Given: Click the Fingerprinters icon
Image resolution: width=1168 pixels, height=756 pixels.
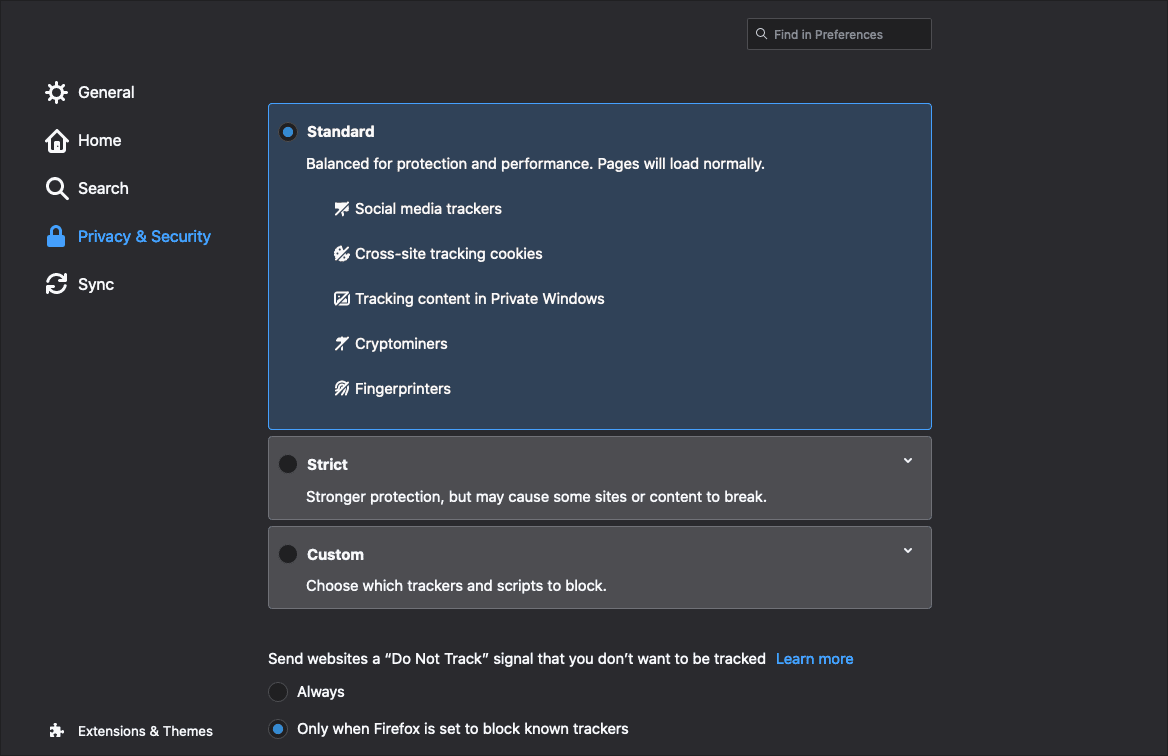Looking at the screenshot, I should tap(341, 389).
